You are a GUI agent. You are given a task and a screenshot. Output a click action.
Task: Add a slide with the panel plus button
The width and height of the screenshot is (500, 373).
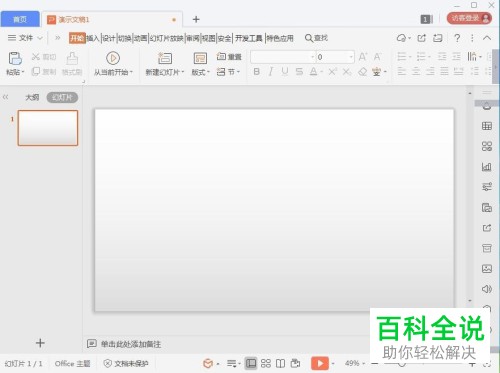(x=40, y=343)
